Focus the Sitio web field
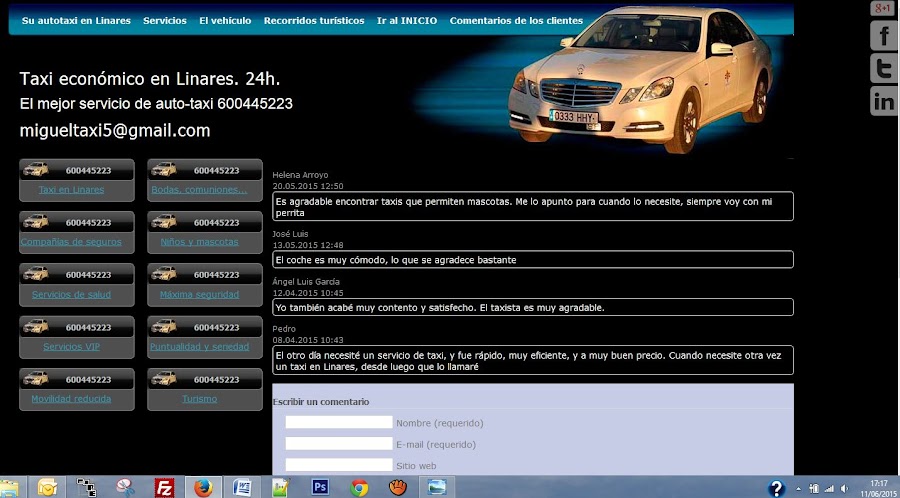The image size is (900, 498). click(x=339, y=465)
